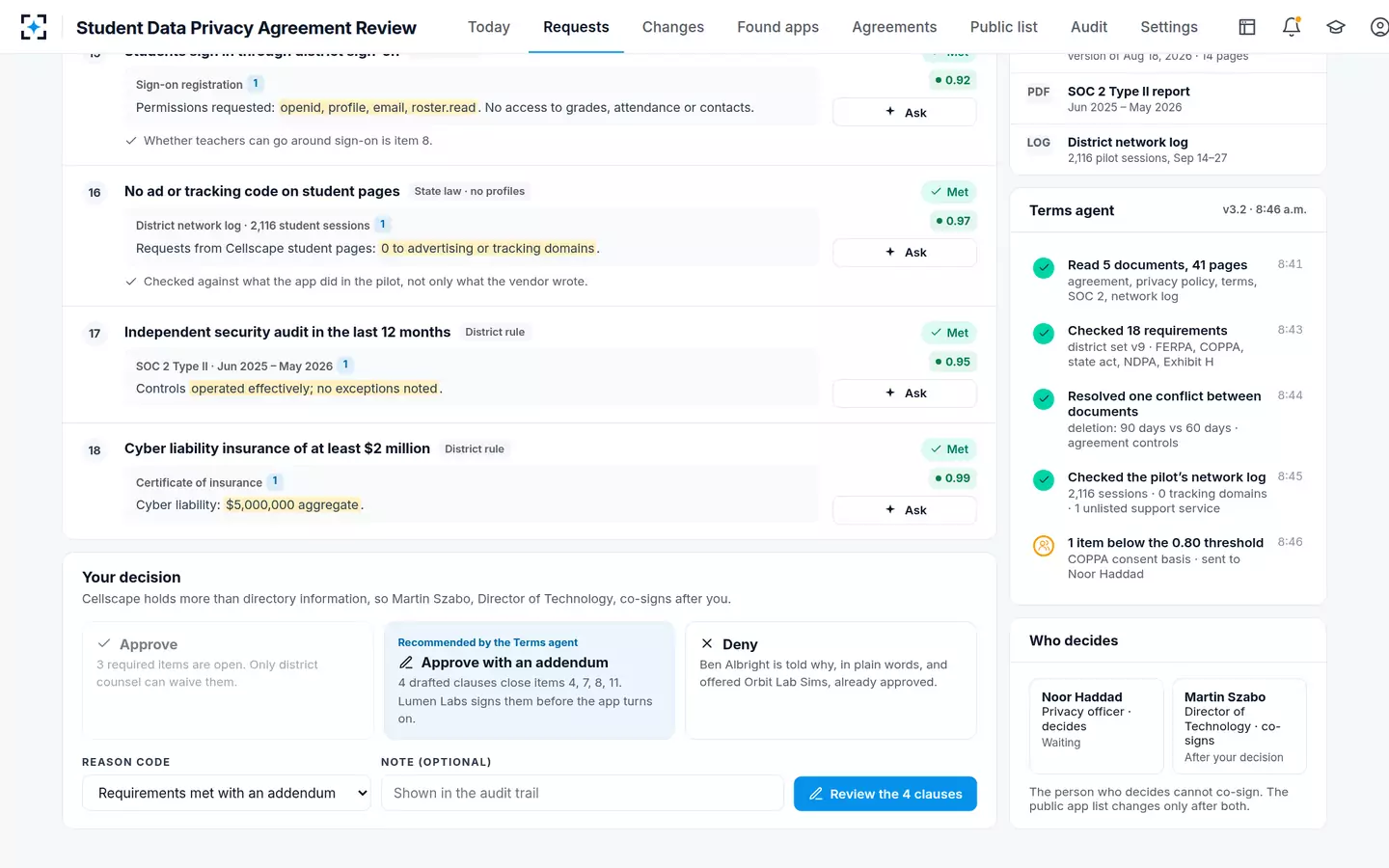Click Martin Szabo co-signer card
Viewport: 1389px width, 868px height.
pos(1239,726)
